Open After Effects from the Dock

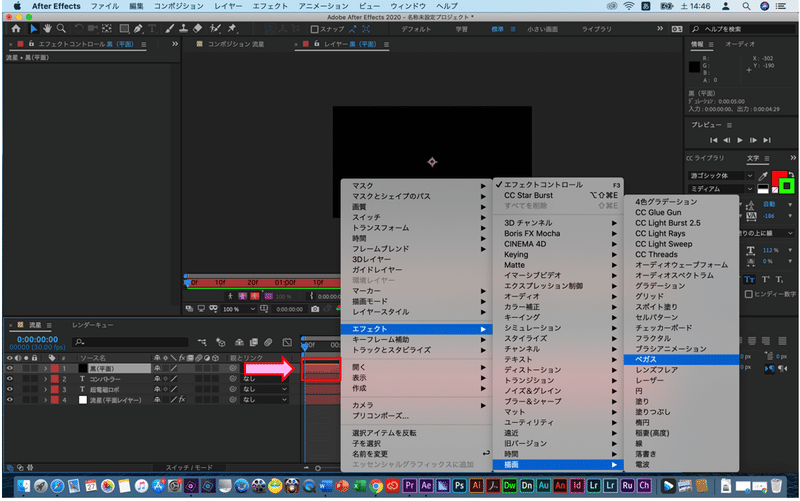click(426, 486)
